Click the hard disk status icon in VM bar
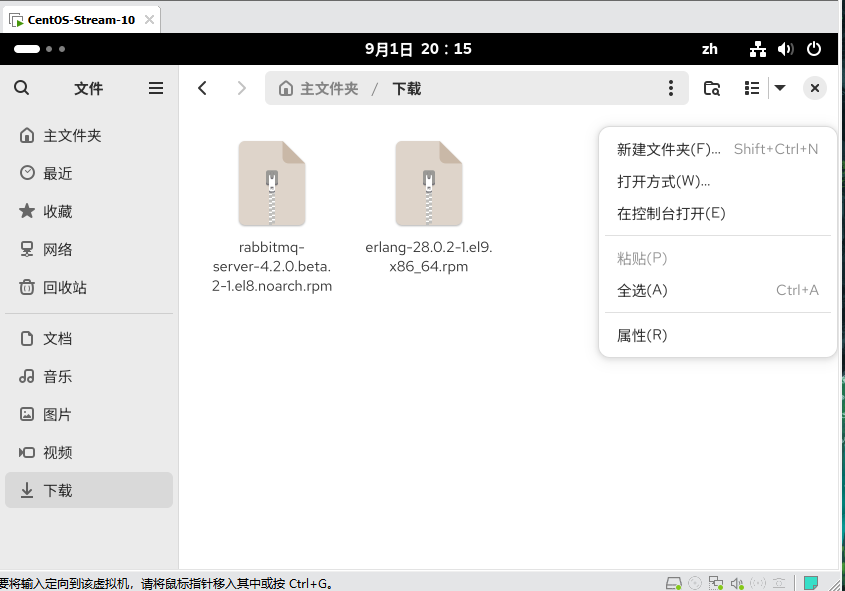This screenshot has width=845, height=591. coord(673,583)
